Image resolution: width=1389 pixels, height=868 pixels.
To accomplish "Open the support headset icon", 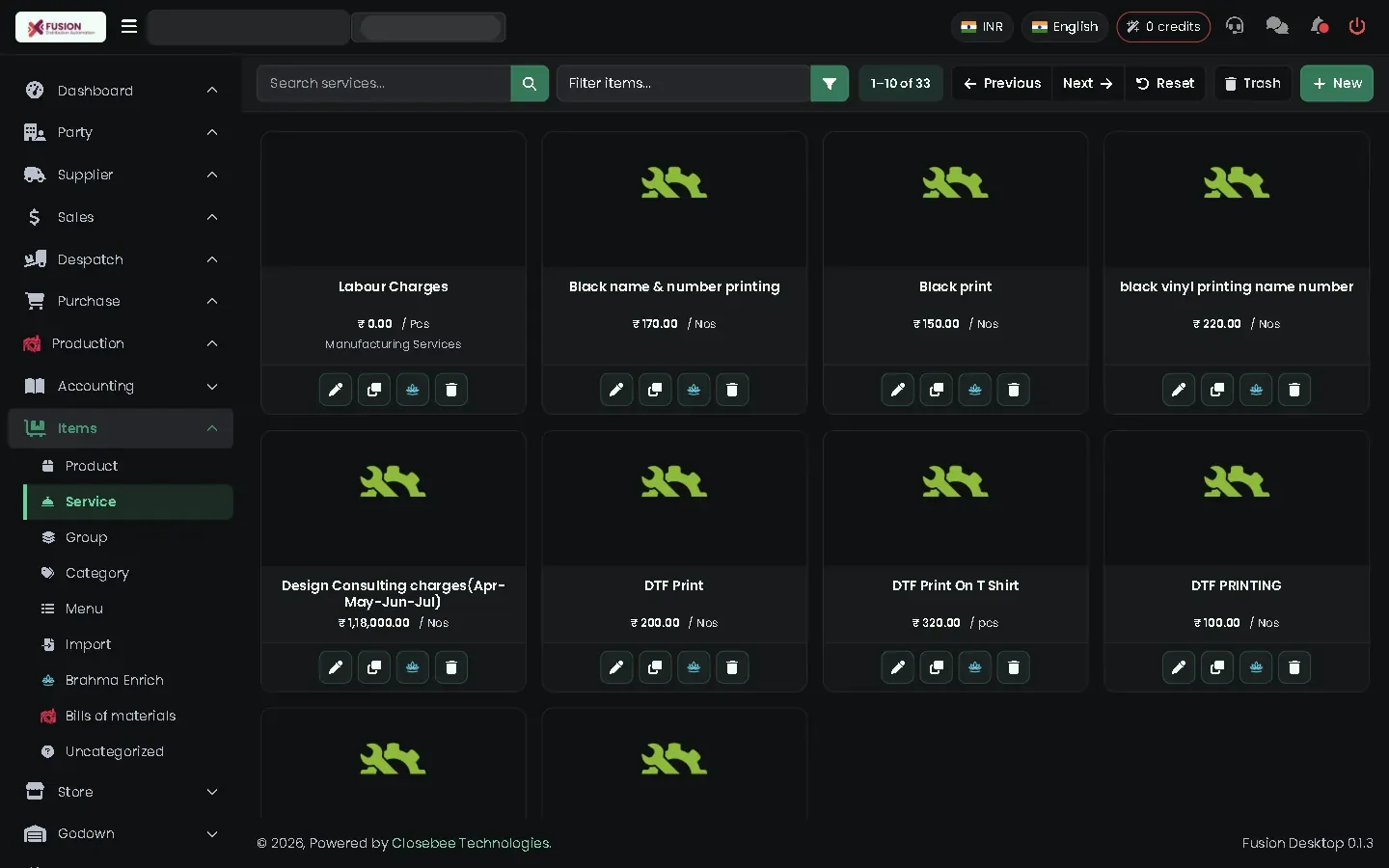I will point(1235,27).
